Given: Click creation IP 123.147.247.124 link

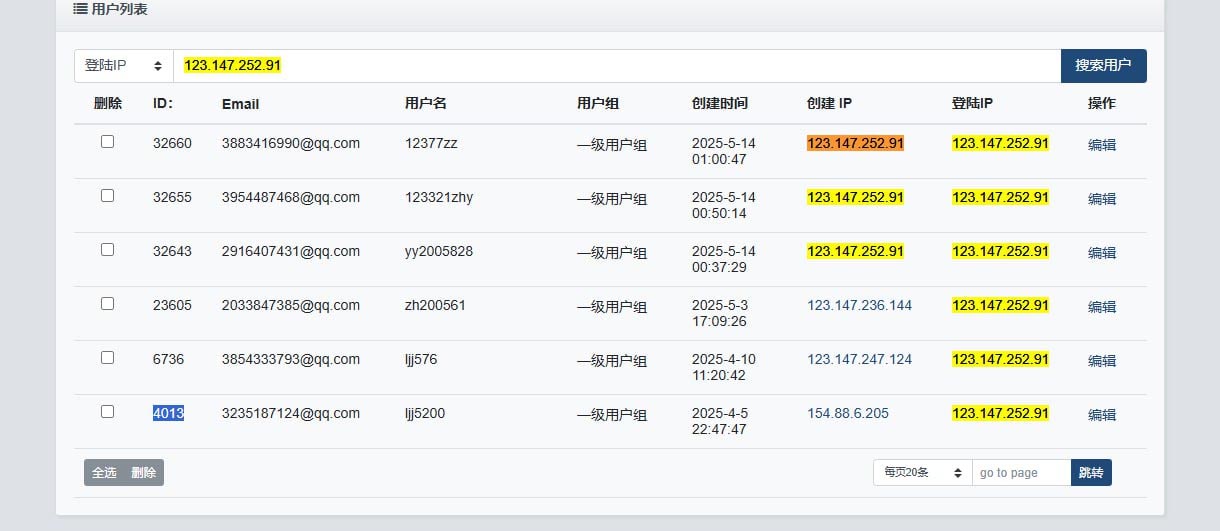Looking at the screenshot, I should point(859,359).
